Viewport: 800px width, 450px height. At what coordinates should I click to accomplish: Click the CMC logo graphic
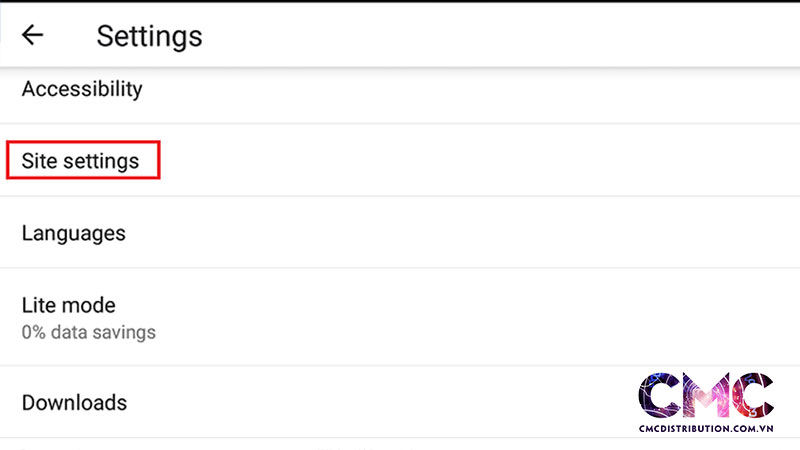coord(705,395)
